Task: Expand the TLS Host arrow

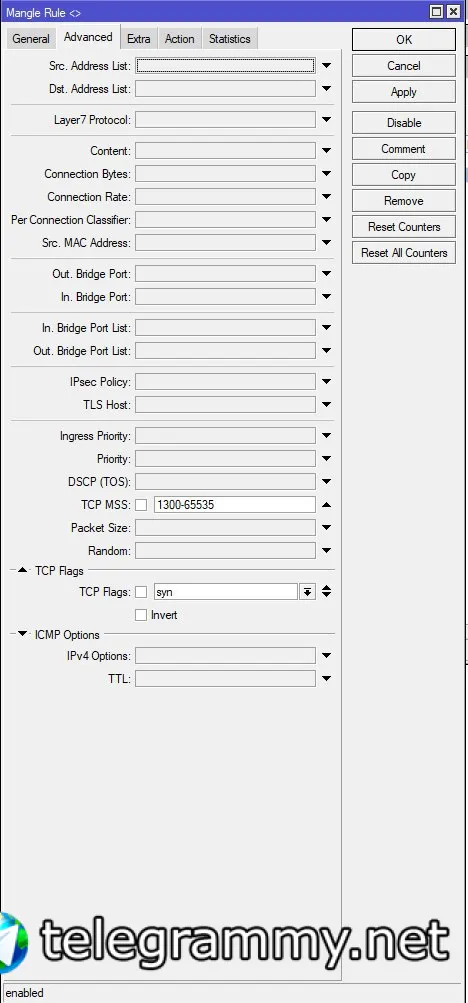Action: click(326, 404)
